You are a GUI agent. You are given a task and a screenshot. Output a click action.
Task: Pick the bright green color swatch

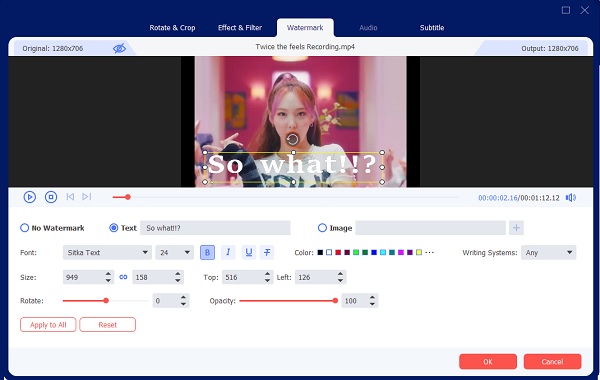(356, 253)
